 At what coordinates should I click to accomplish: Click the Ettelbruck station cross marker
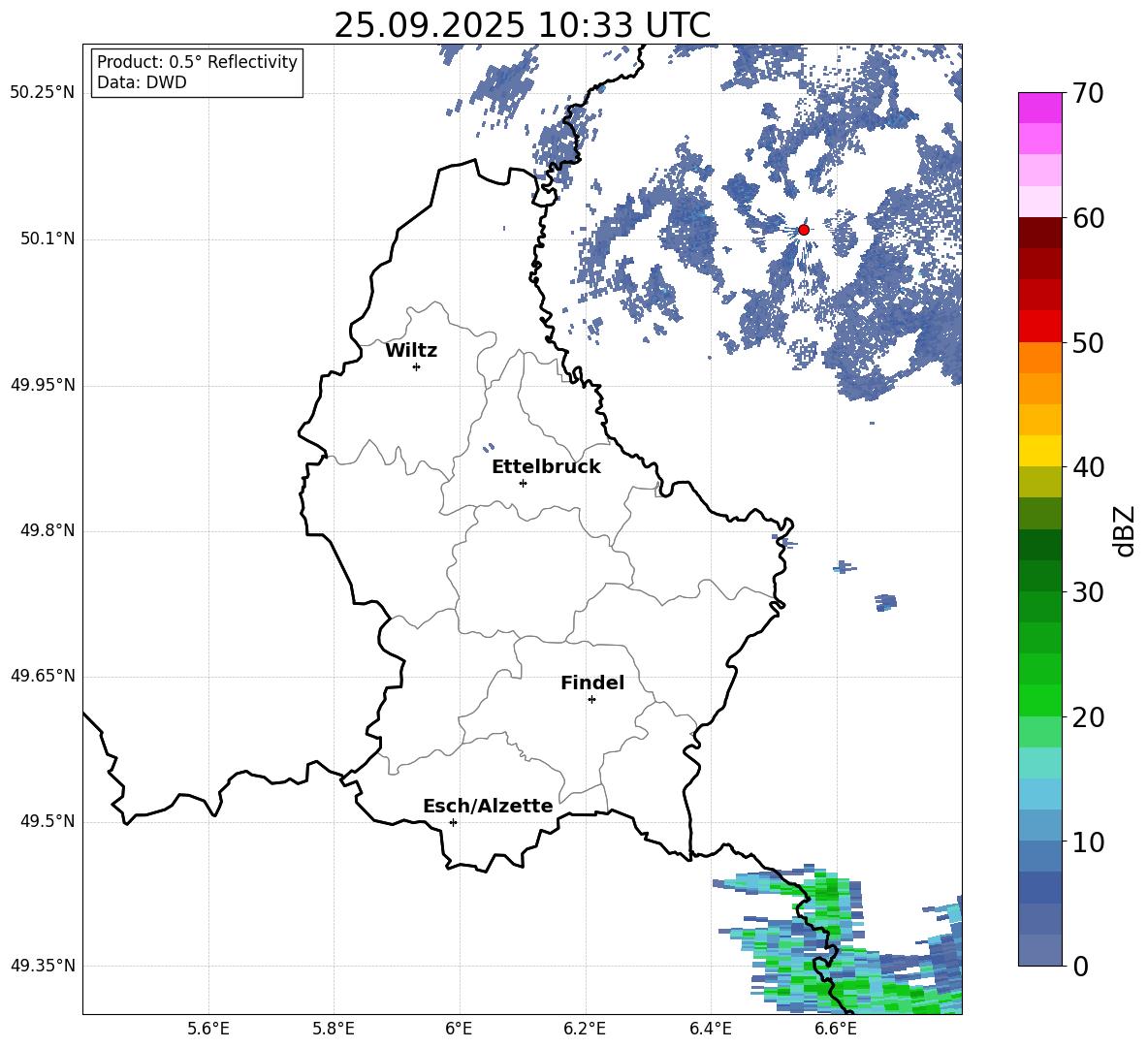click(523, 483)
